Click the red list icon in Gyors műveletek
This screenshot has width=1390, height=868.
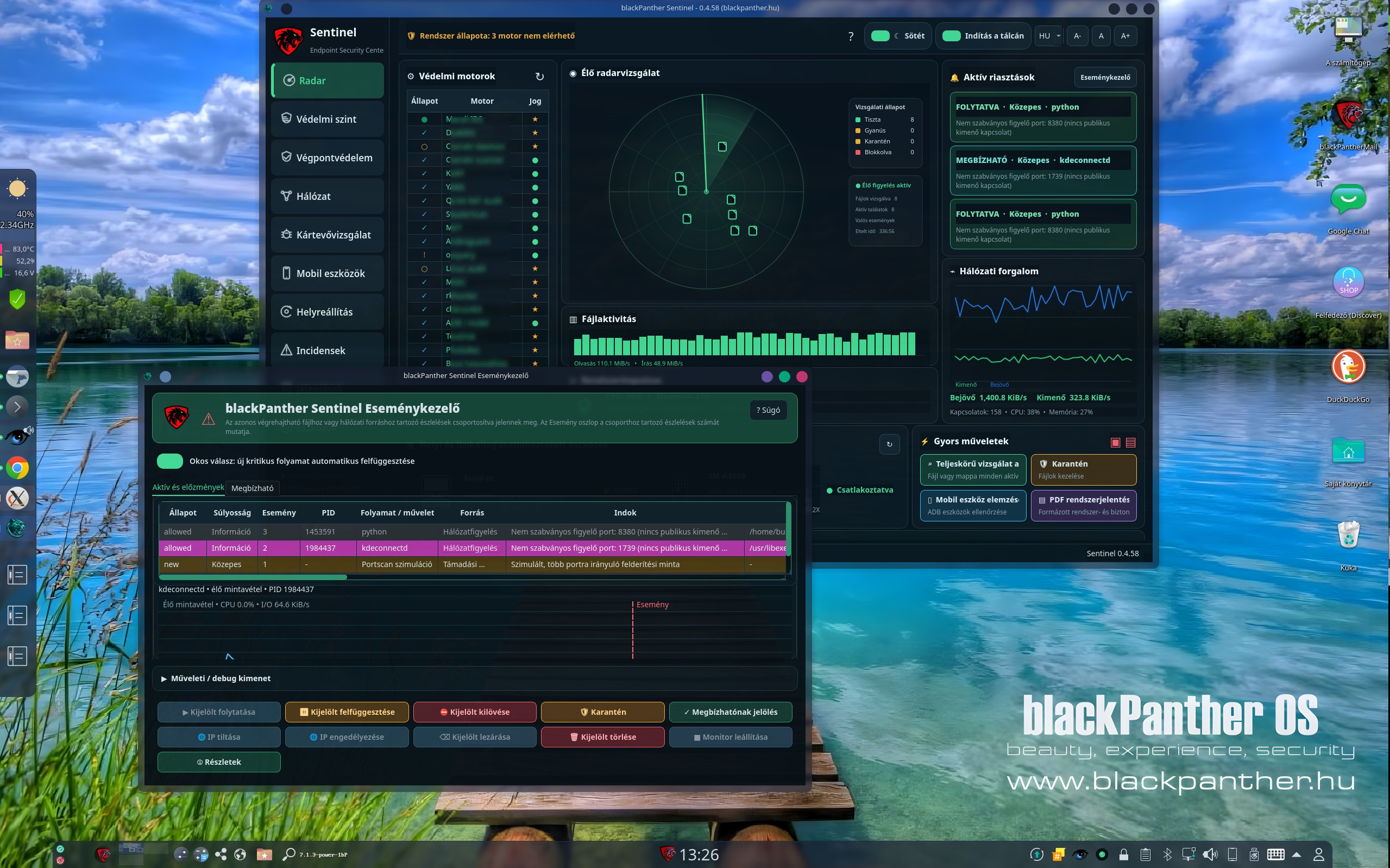pyautogui.click(x=1130, y=442)
